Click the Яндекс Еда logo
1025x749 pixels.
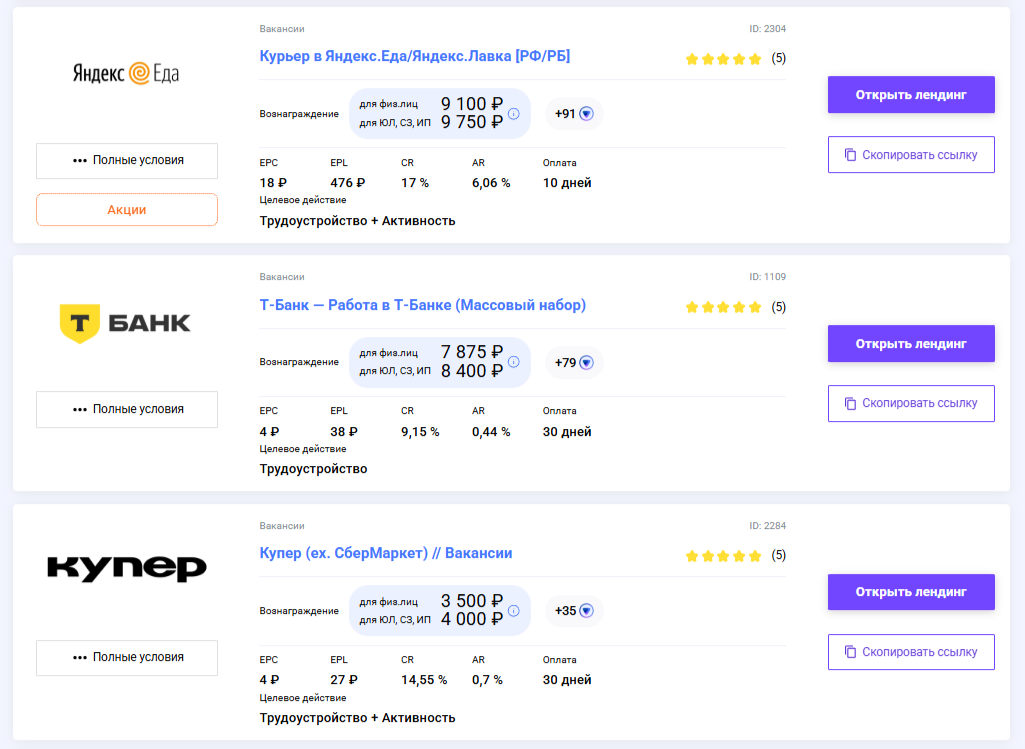[126, 73]
